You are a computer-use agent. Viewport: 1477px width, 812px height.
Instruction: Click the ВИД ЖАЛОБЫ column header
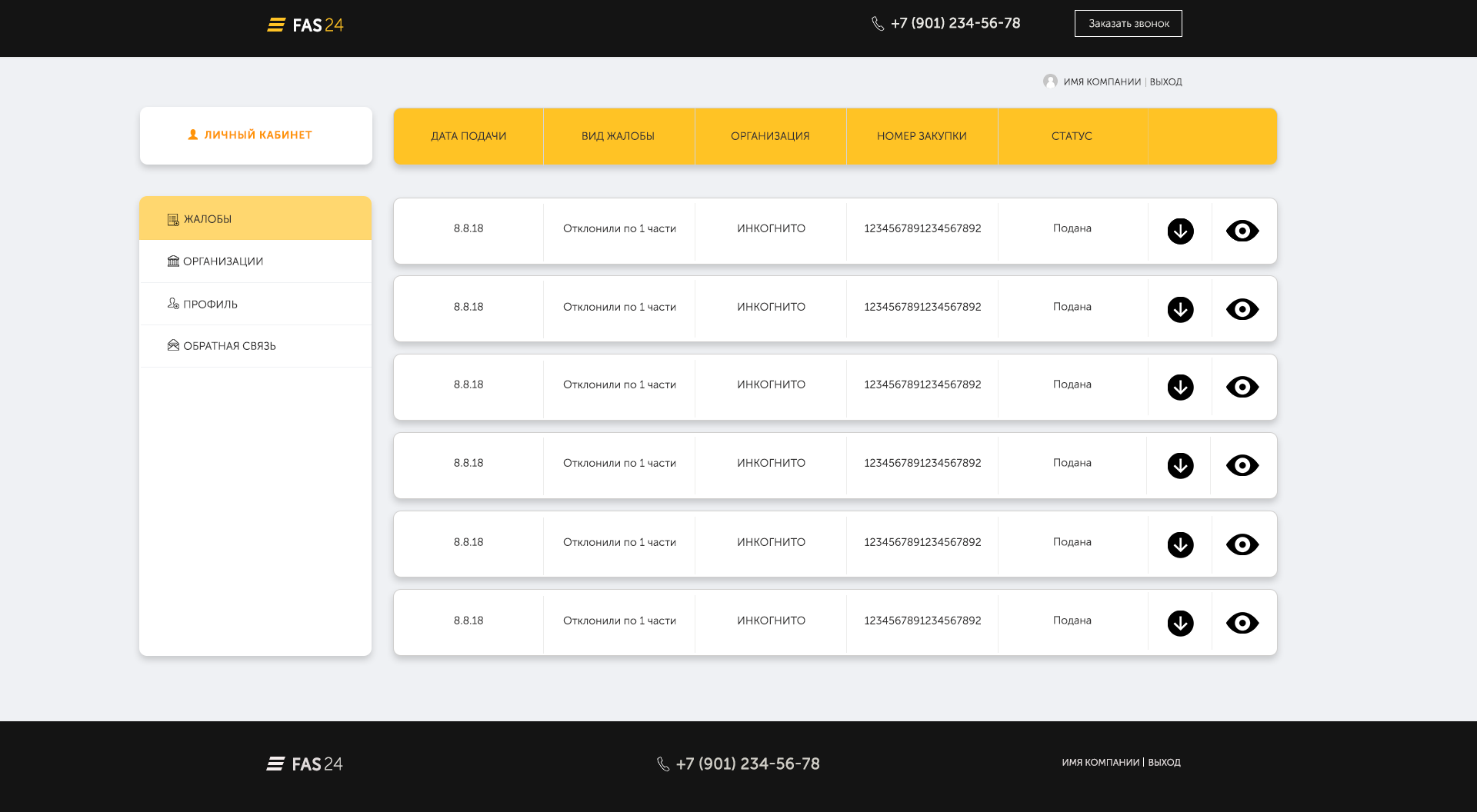[618, 136]
